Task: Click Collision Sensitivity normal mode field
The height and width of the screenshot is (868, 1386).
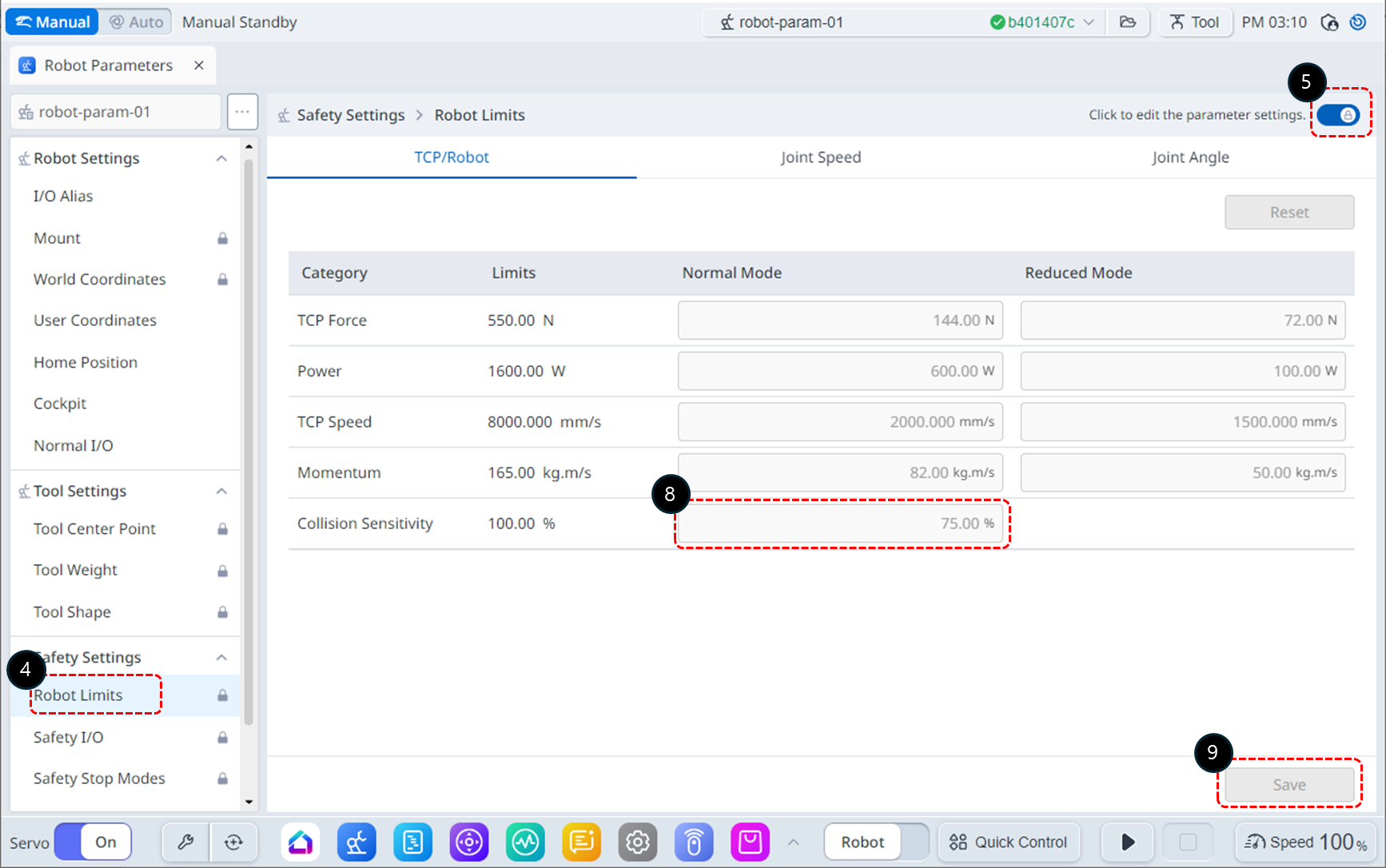Action: [x=839, y=524]
